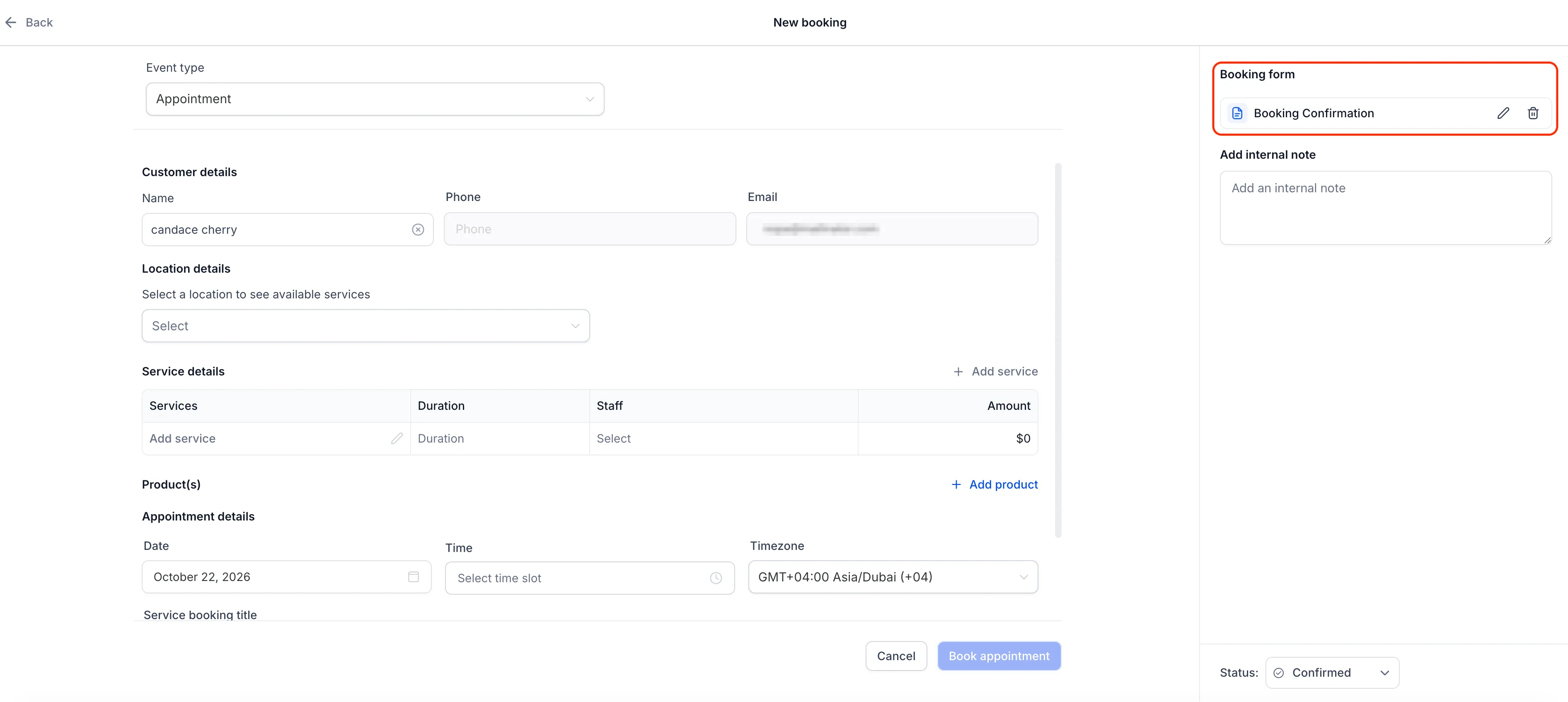Click the Book appointment button
1568x702 pixels.
tap(998, 656)
